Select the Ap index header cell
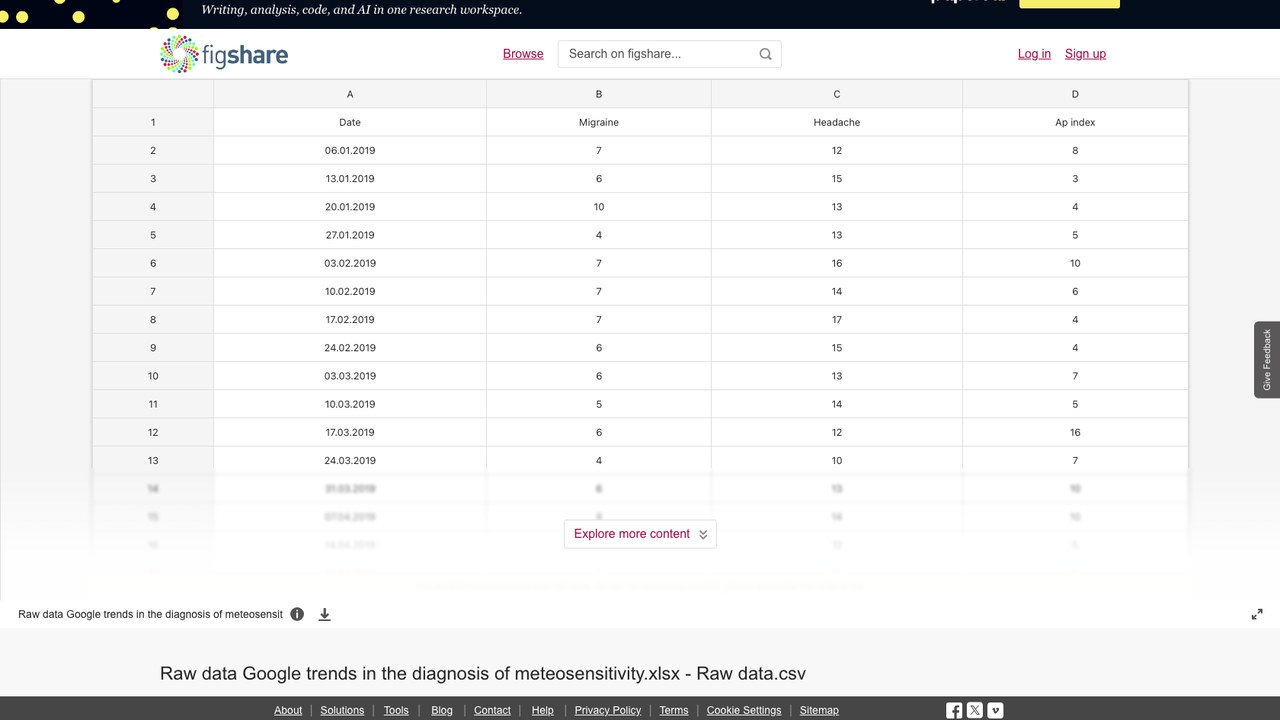 (x=1075, y=122)
